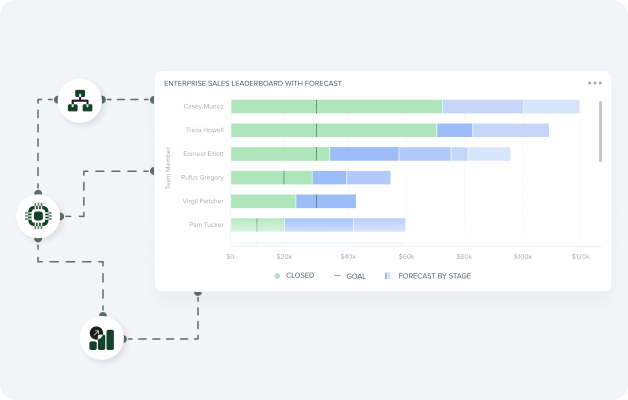This screenshot has width=628, height=400.
Task: Click the bar chart analytics icon
Action: click(101, 339)
